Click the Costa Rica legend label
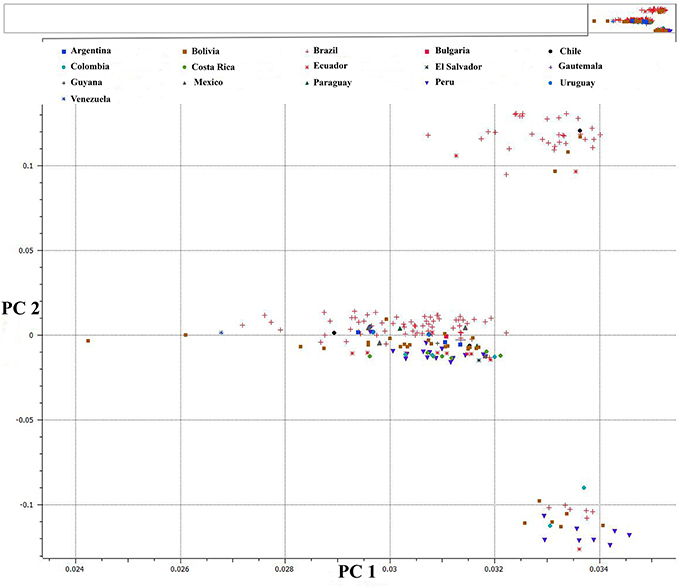The height and width of the screenshot is (588, 680). pyautogui.click(x=213, y=67)
